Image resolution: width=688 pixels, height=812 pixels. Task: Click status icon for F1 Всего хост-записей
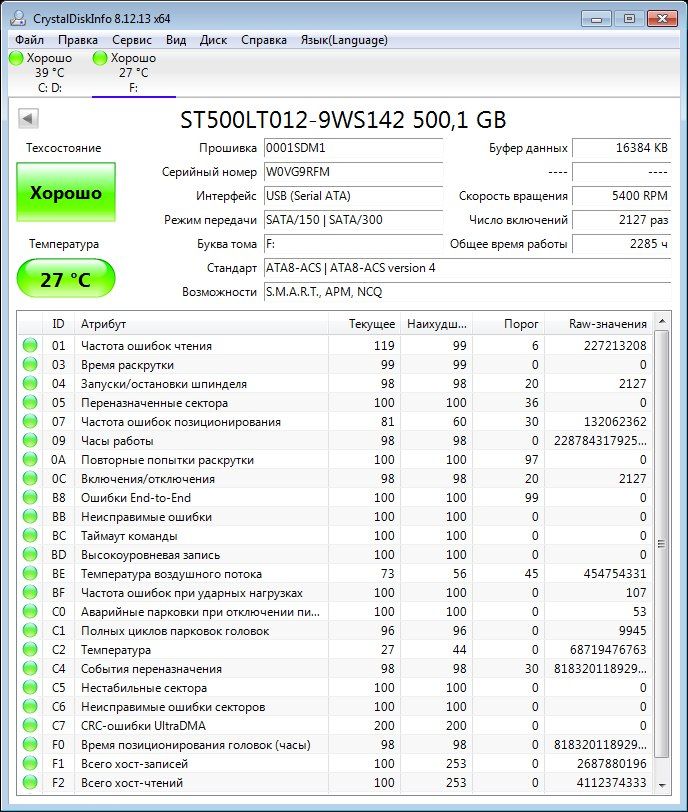[x=30, y=763]
